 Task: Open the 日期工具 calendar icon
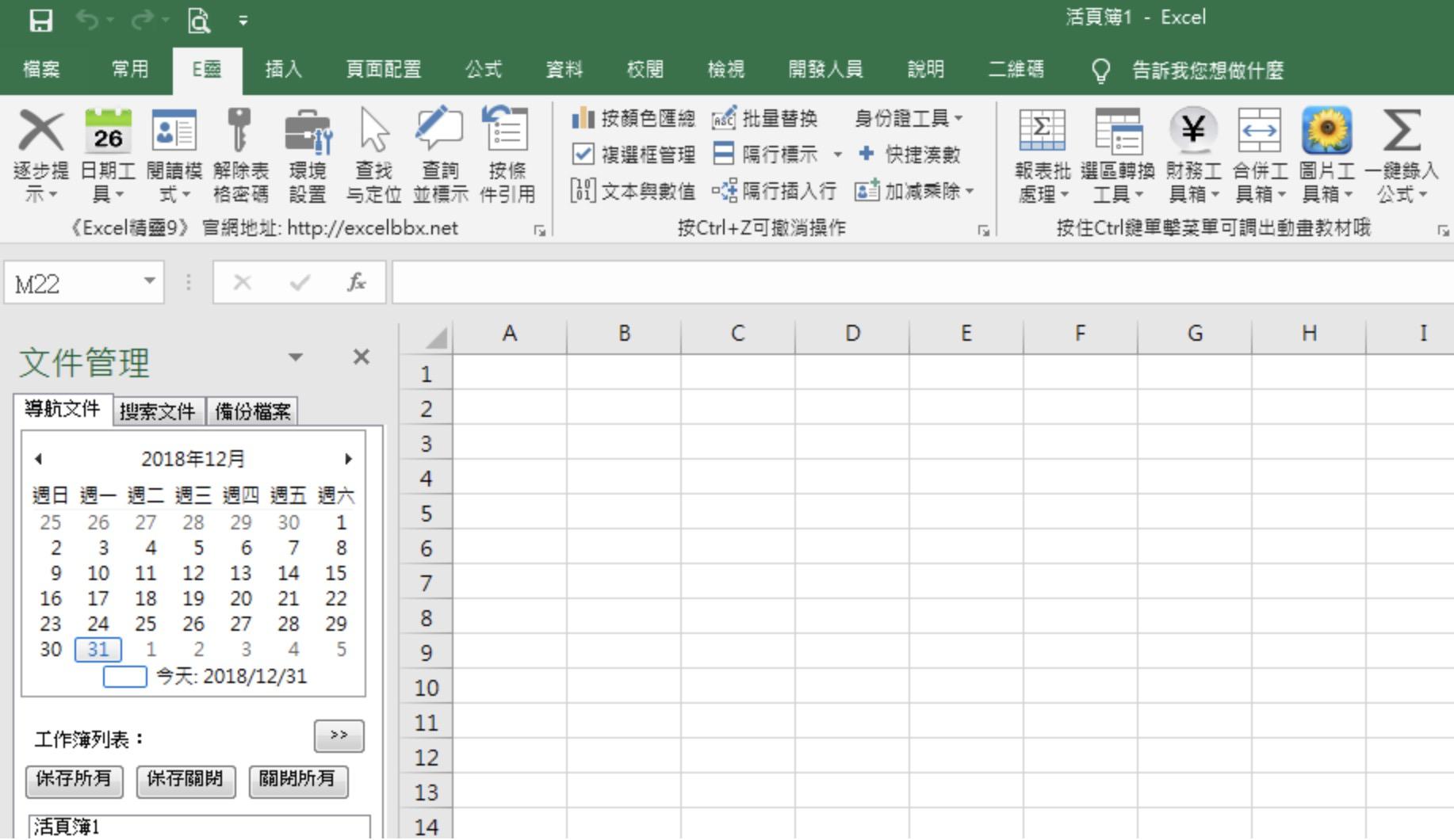point(108,132)
